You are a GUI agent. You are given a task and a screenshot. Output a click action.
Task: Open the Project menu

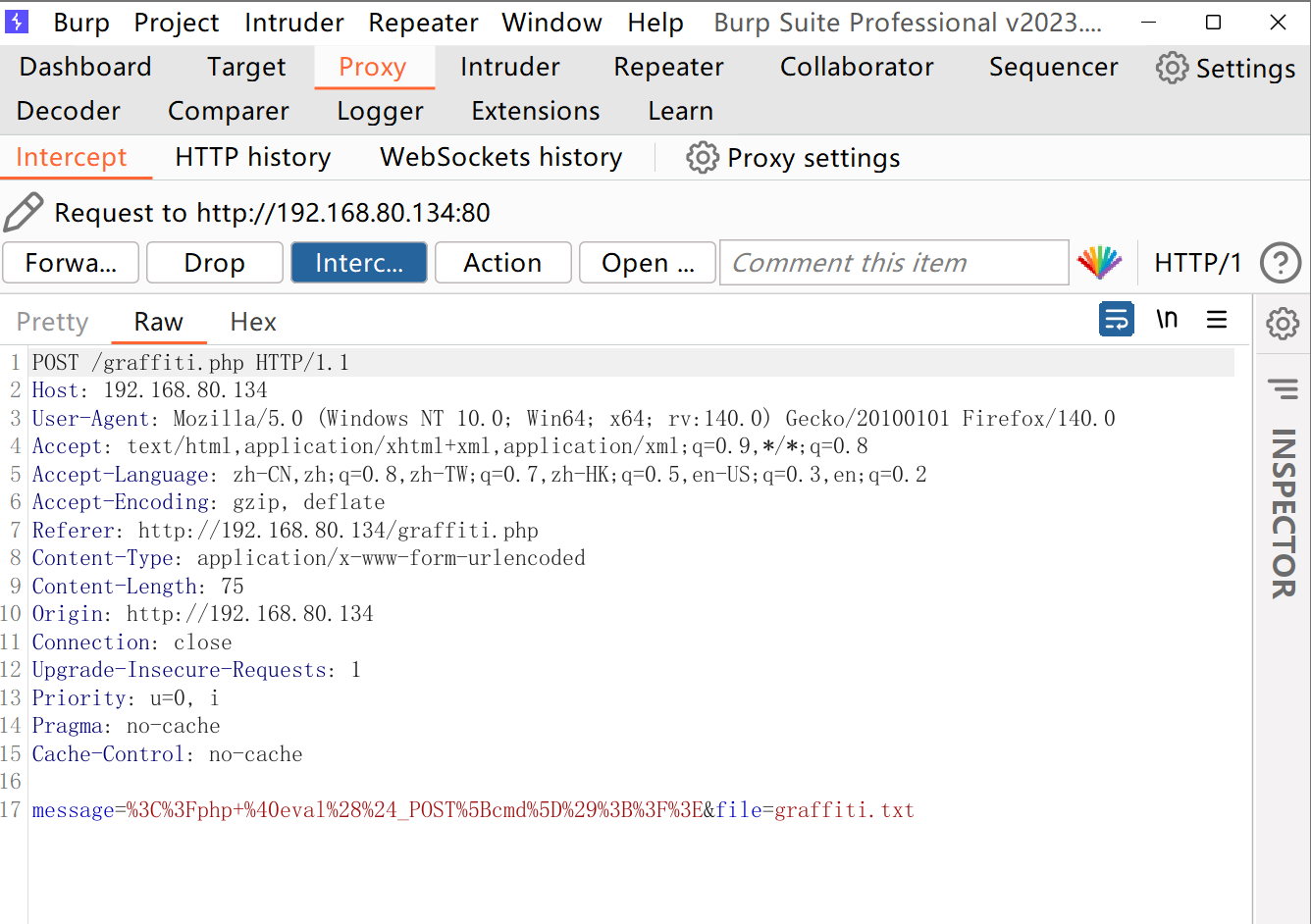click(177, 23)
